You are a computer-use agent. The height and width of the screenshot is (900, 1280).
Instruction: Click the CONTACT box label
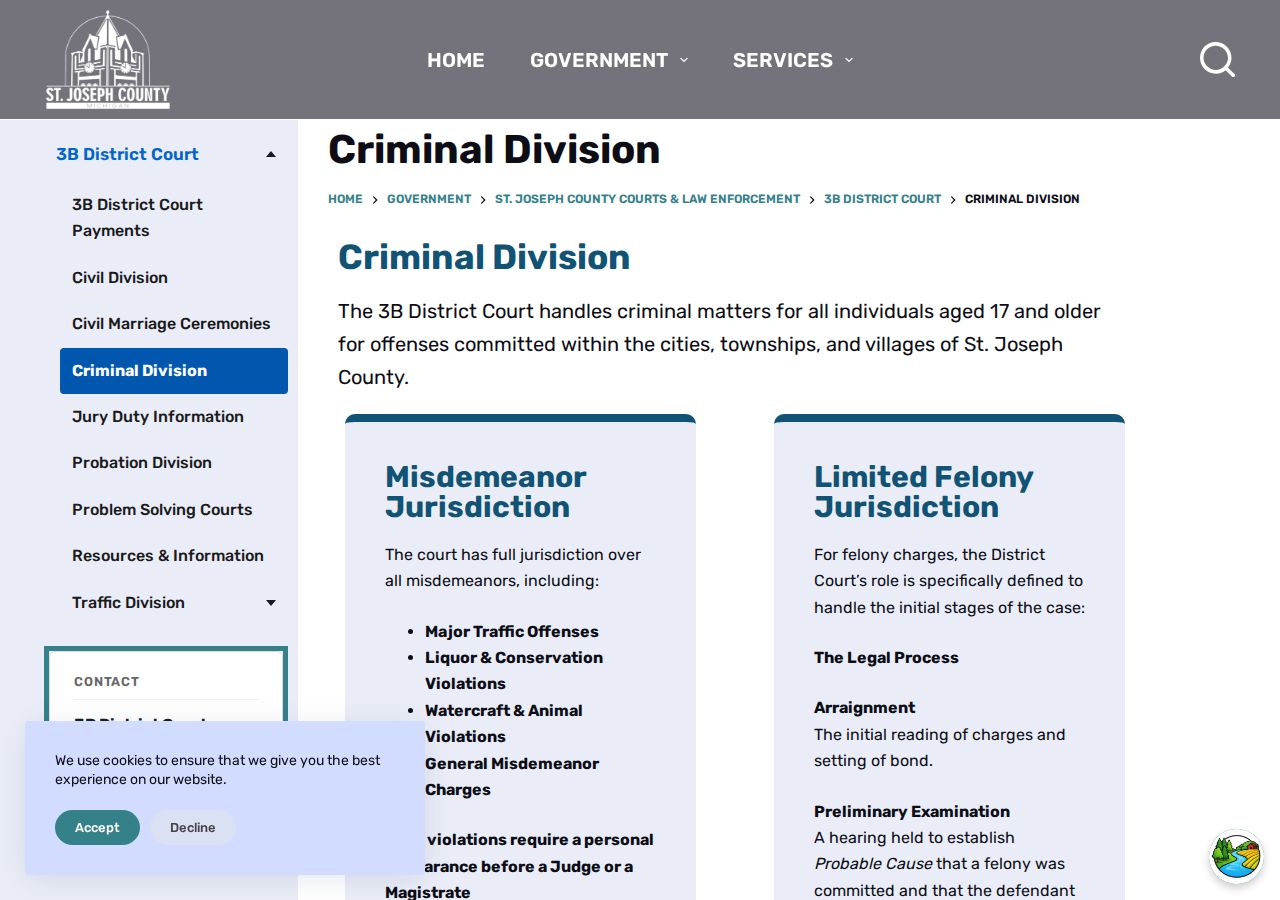(x=106, y=682)
